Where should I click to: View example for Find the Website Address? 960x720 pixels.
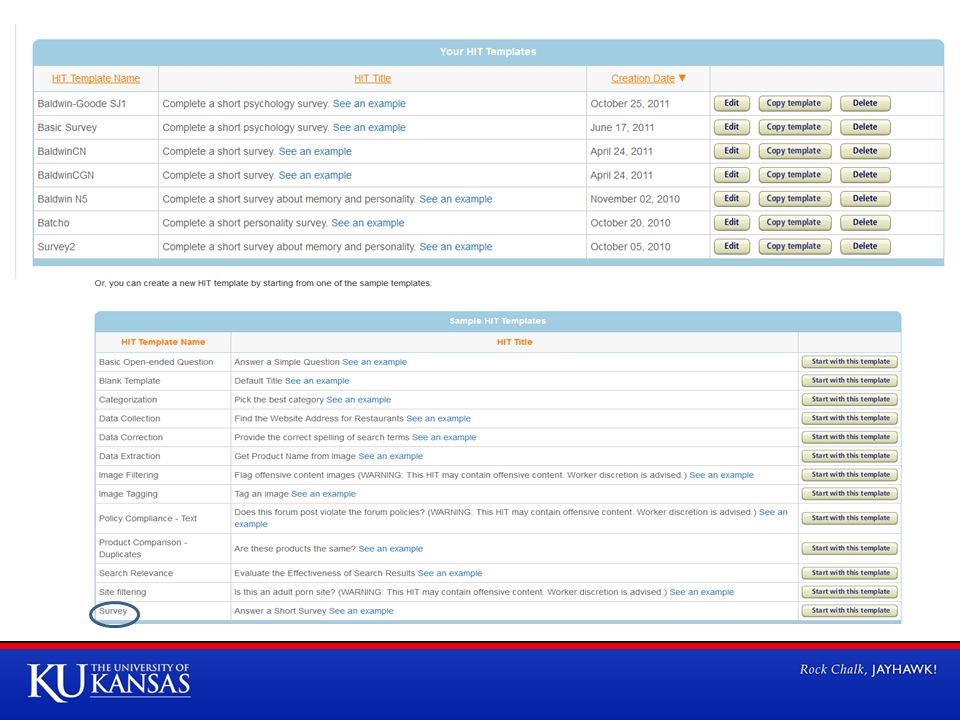(438, 419)
